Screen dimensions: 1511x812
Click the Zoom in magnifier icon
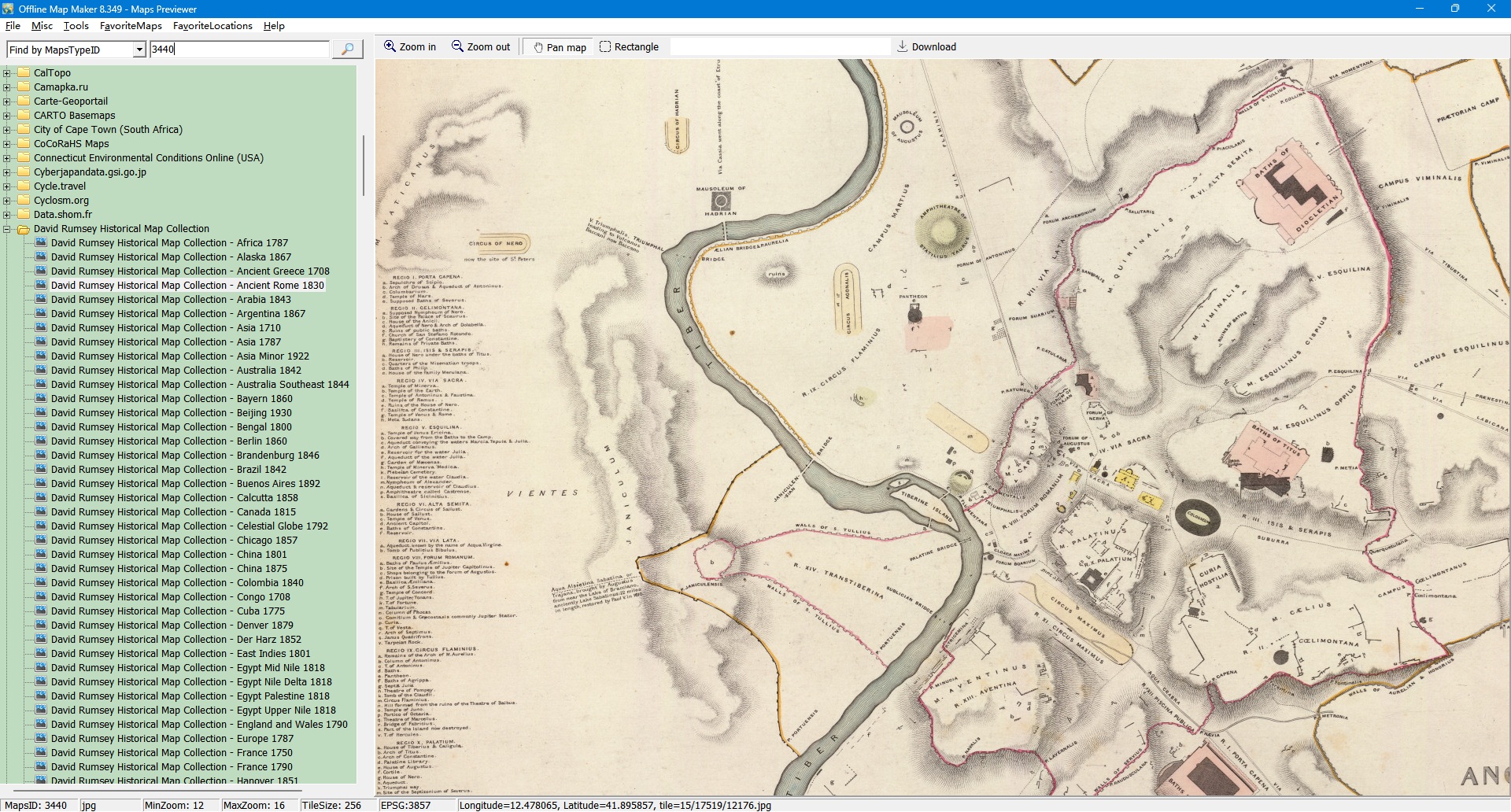(390, 46)
